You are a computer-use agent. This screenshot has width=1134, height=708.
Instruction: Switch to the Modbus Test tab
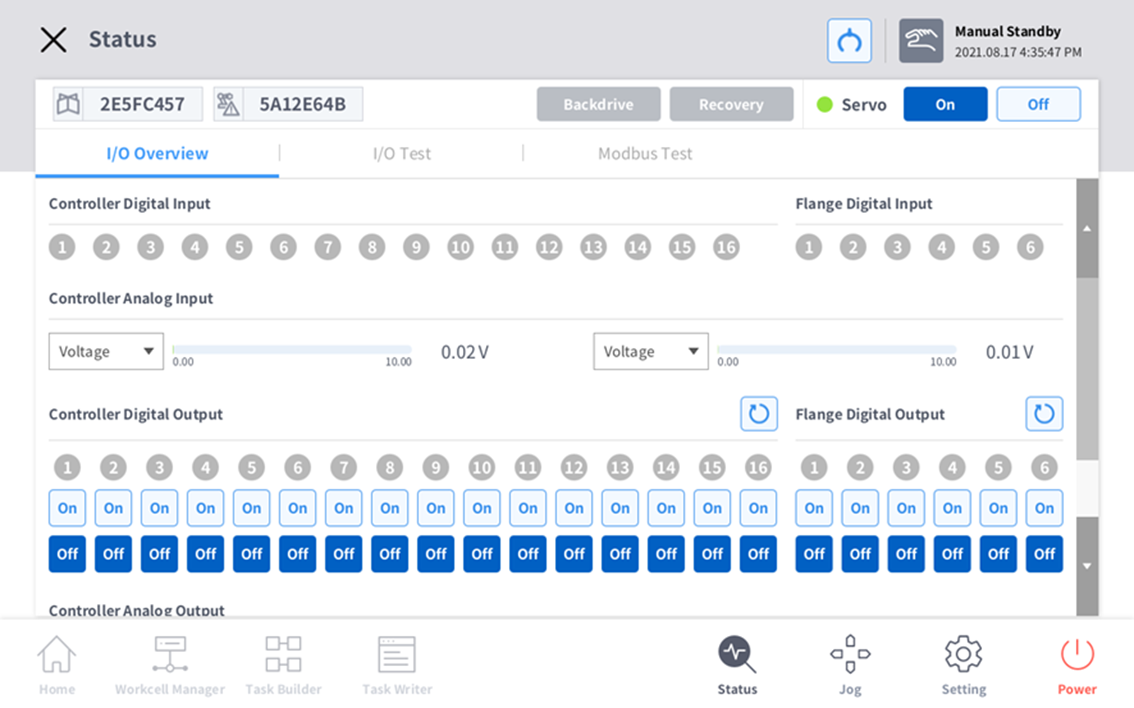(645, 154)
